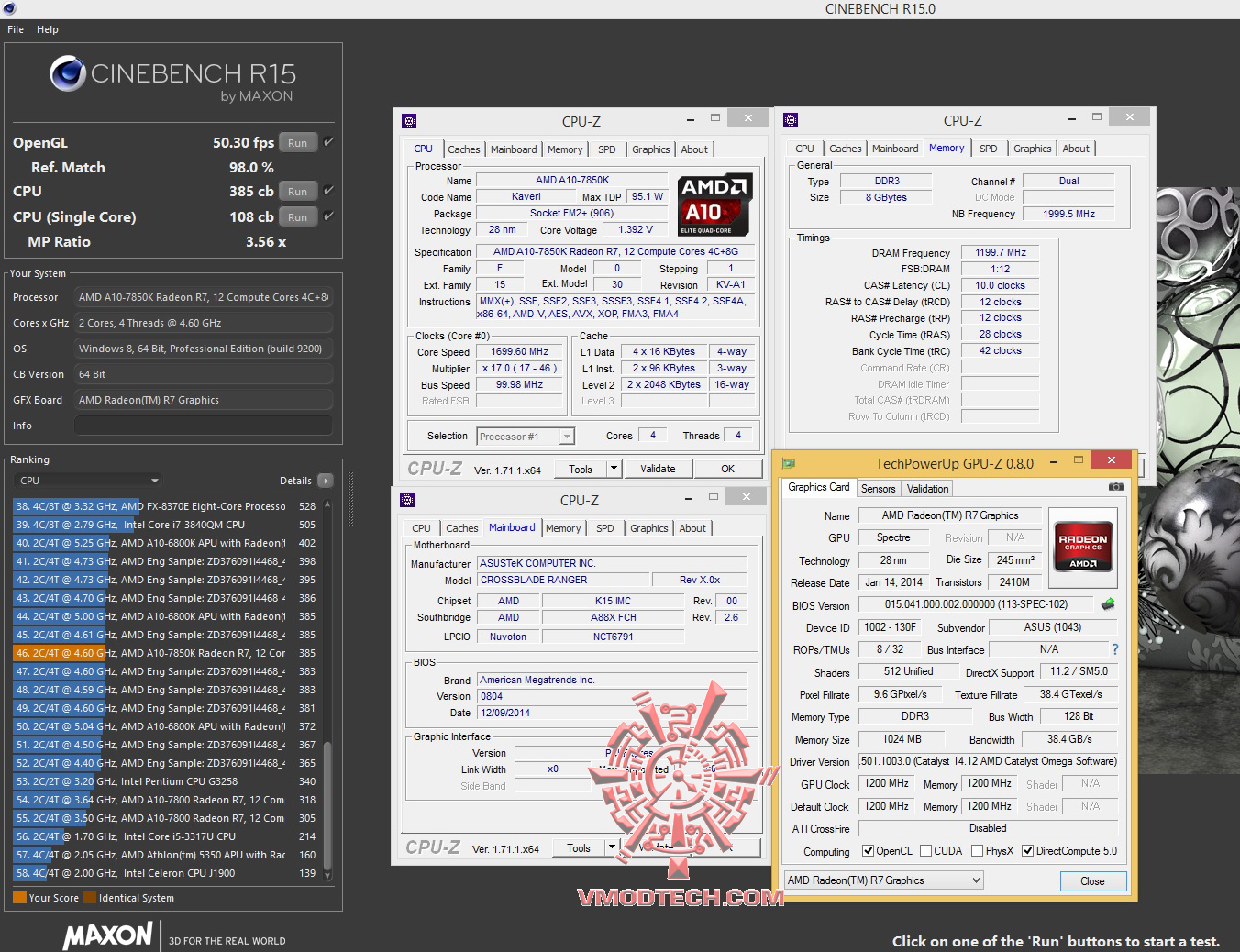Open the Ranking CPU dropdown

click(88, 481)
